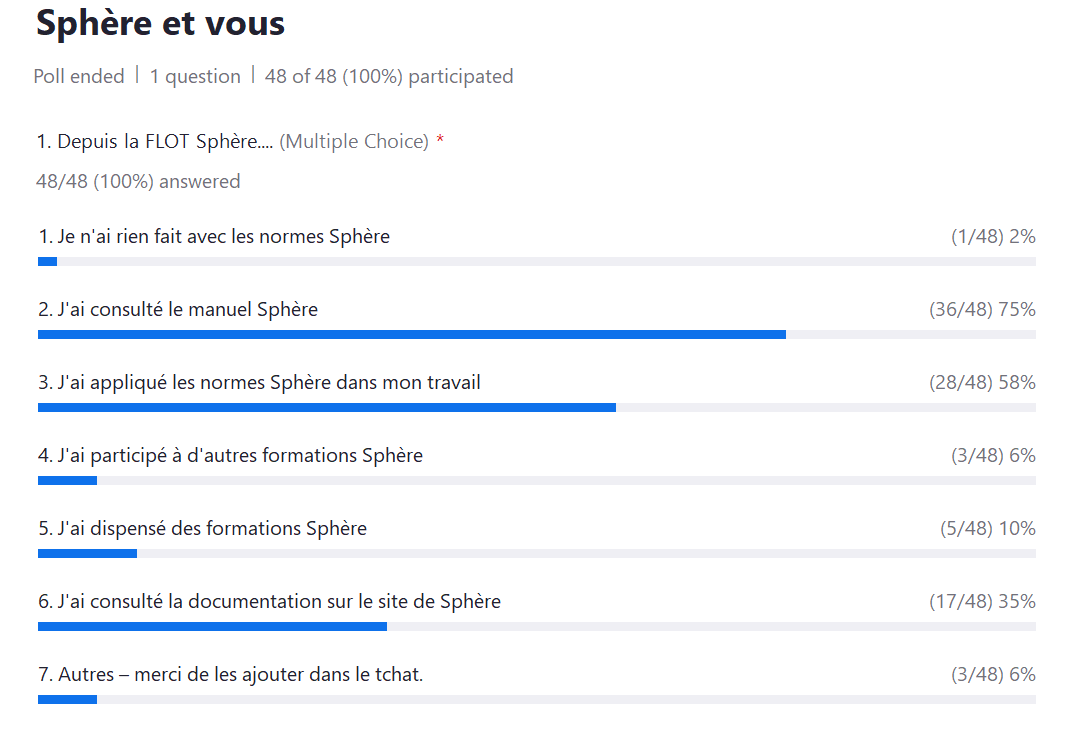Image resolution: width=1072 pixels, height=745 pixels.
Task: Select the question "Depuis la FLOT Sphère...."
Action: click(x=155, y=142)
